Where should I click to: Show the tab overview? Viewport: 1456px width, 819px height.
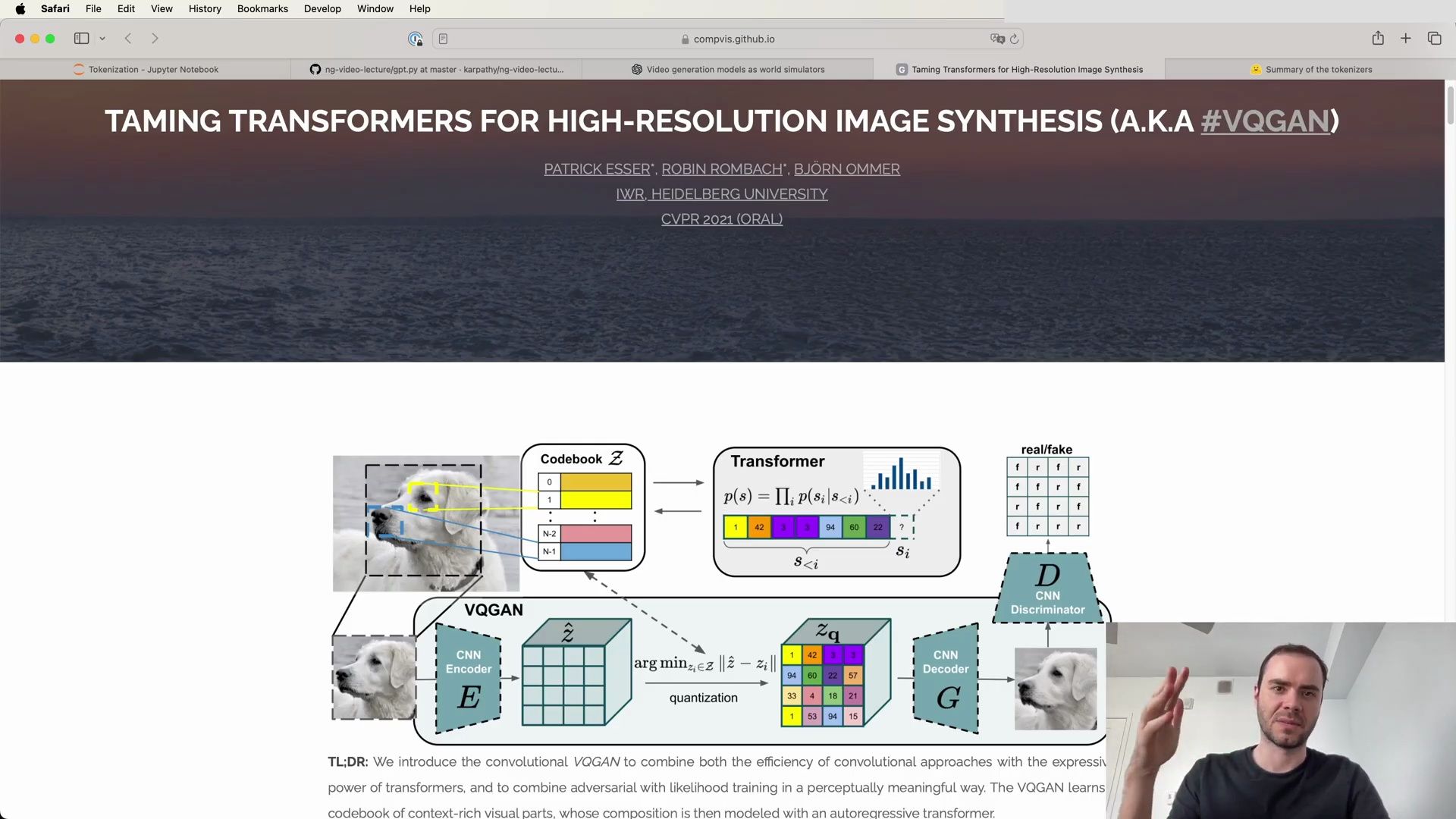1434,38
